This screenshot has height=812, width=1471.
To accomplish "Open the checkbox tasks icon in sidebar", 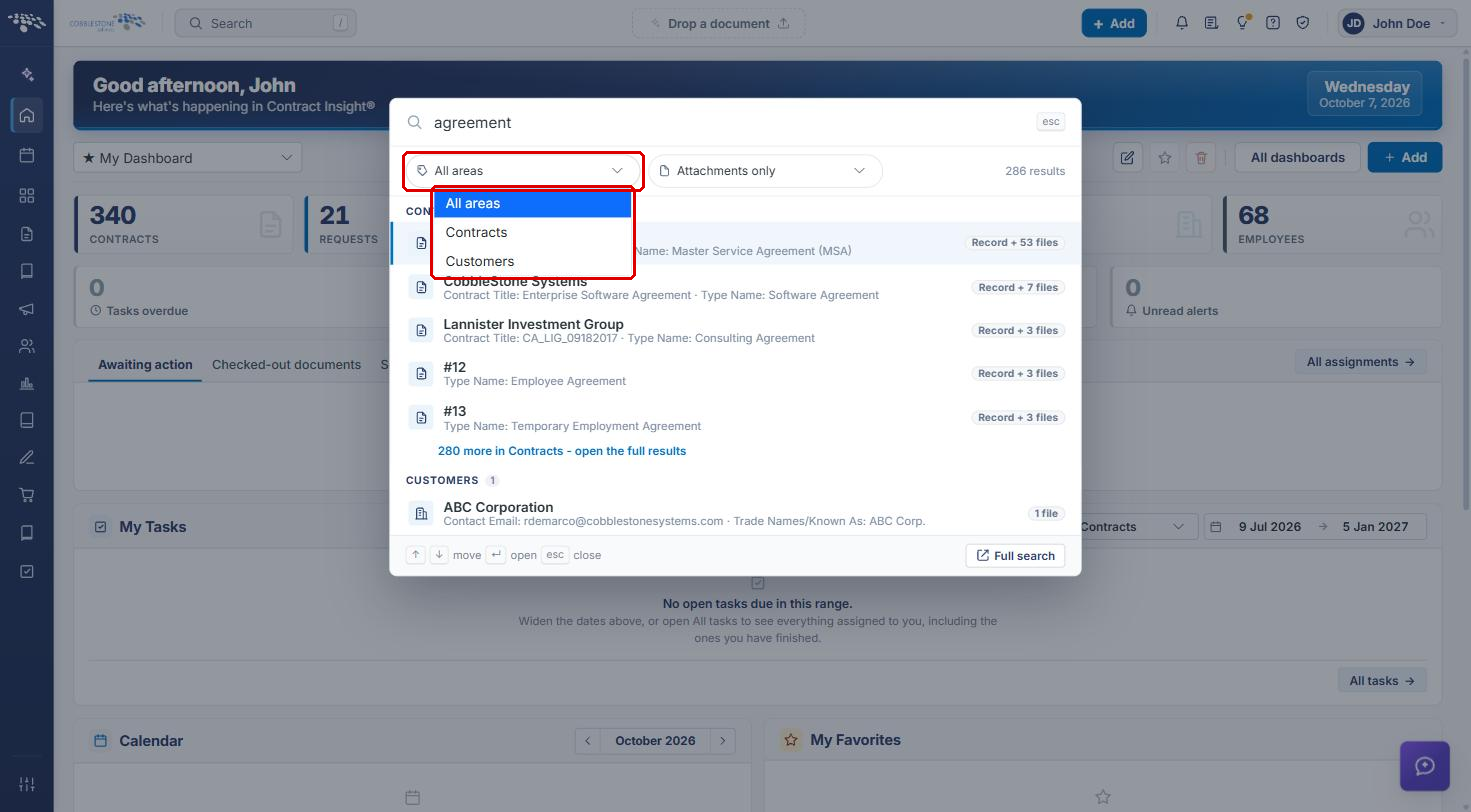I will (x=27, y=571).
